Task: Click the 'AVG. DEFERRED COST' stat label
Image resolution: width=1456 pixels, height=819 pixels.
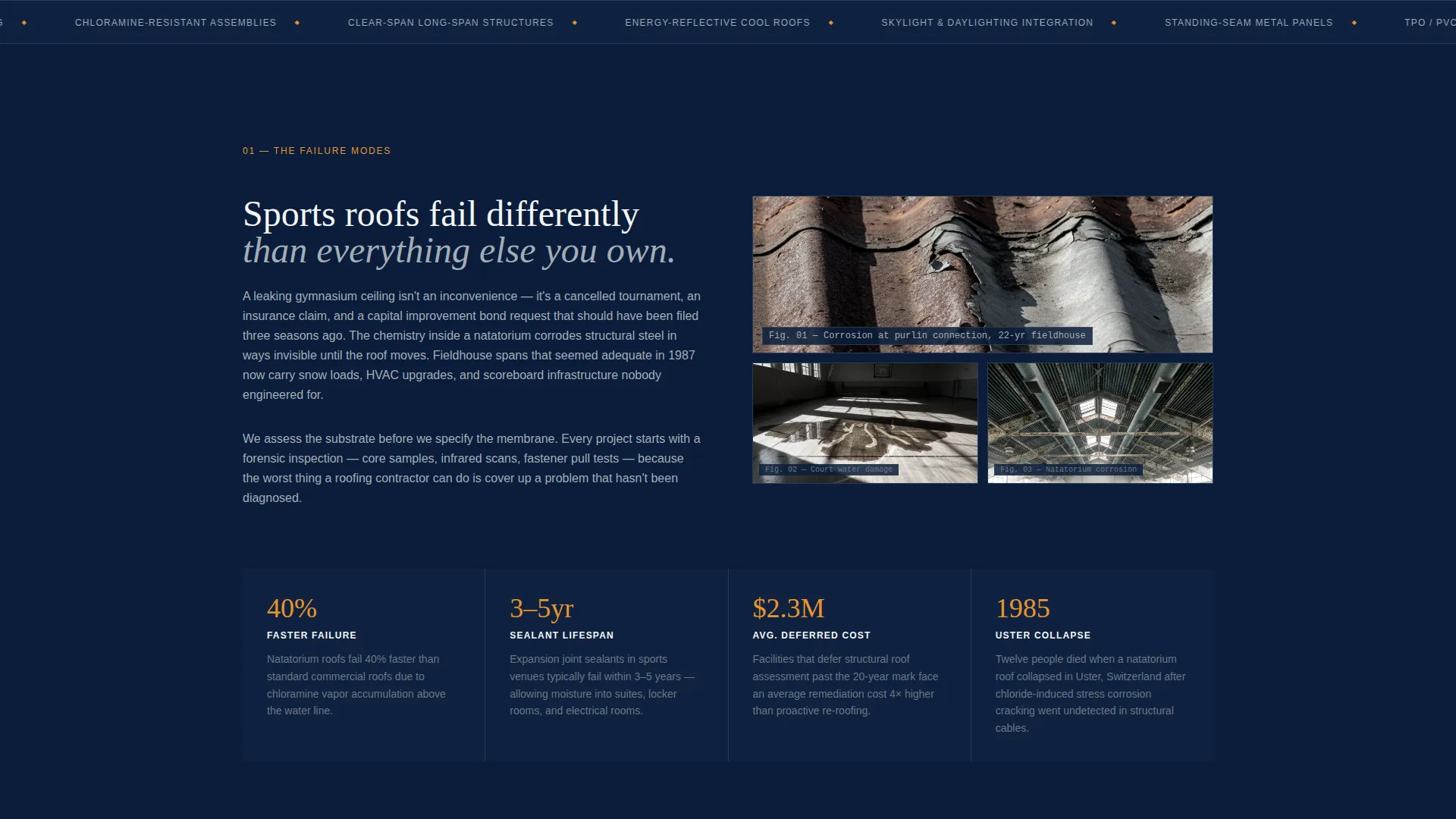Action: (x=811, y=635)
